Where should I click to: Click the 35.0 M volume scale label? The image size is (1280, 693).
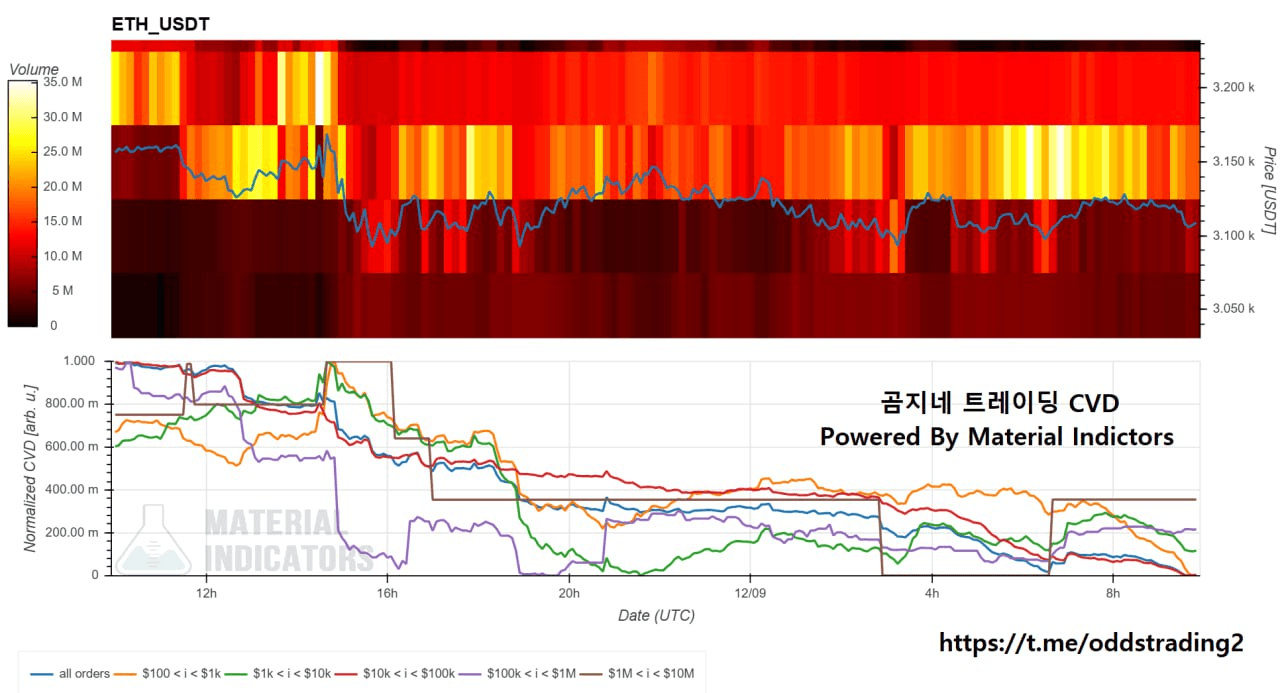[x=62, y=82]
